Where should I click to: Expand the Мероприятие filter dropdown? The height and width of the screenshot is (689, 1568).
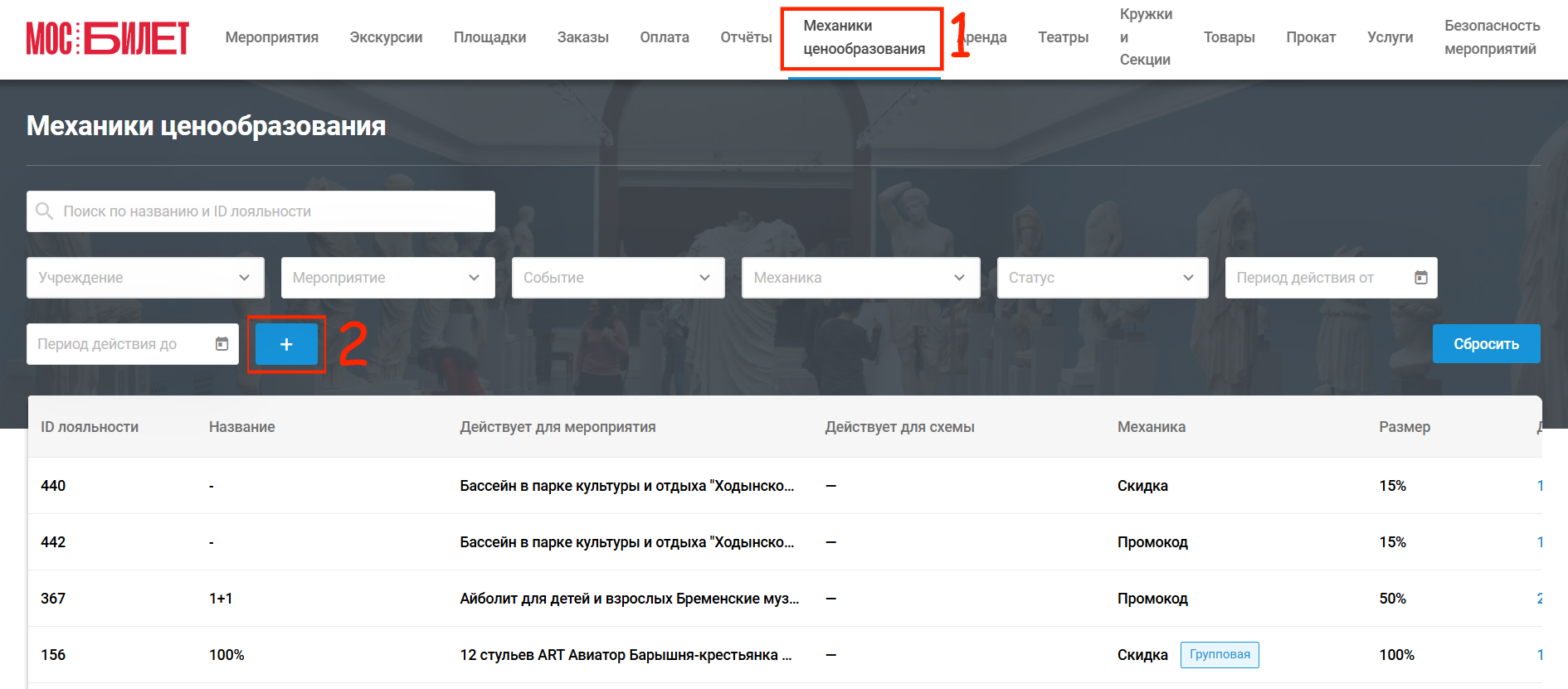[388, 278]
